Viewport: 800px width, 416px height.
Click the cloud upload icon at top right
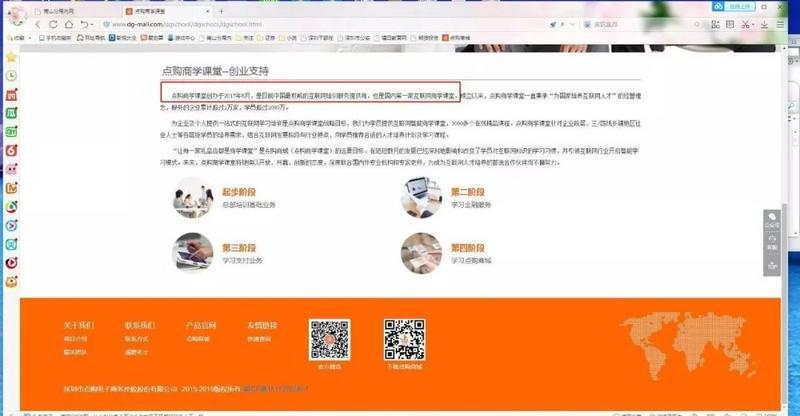717,6
